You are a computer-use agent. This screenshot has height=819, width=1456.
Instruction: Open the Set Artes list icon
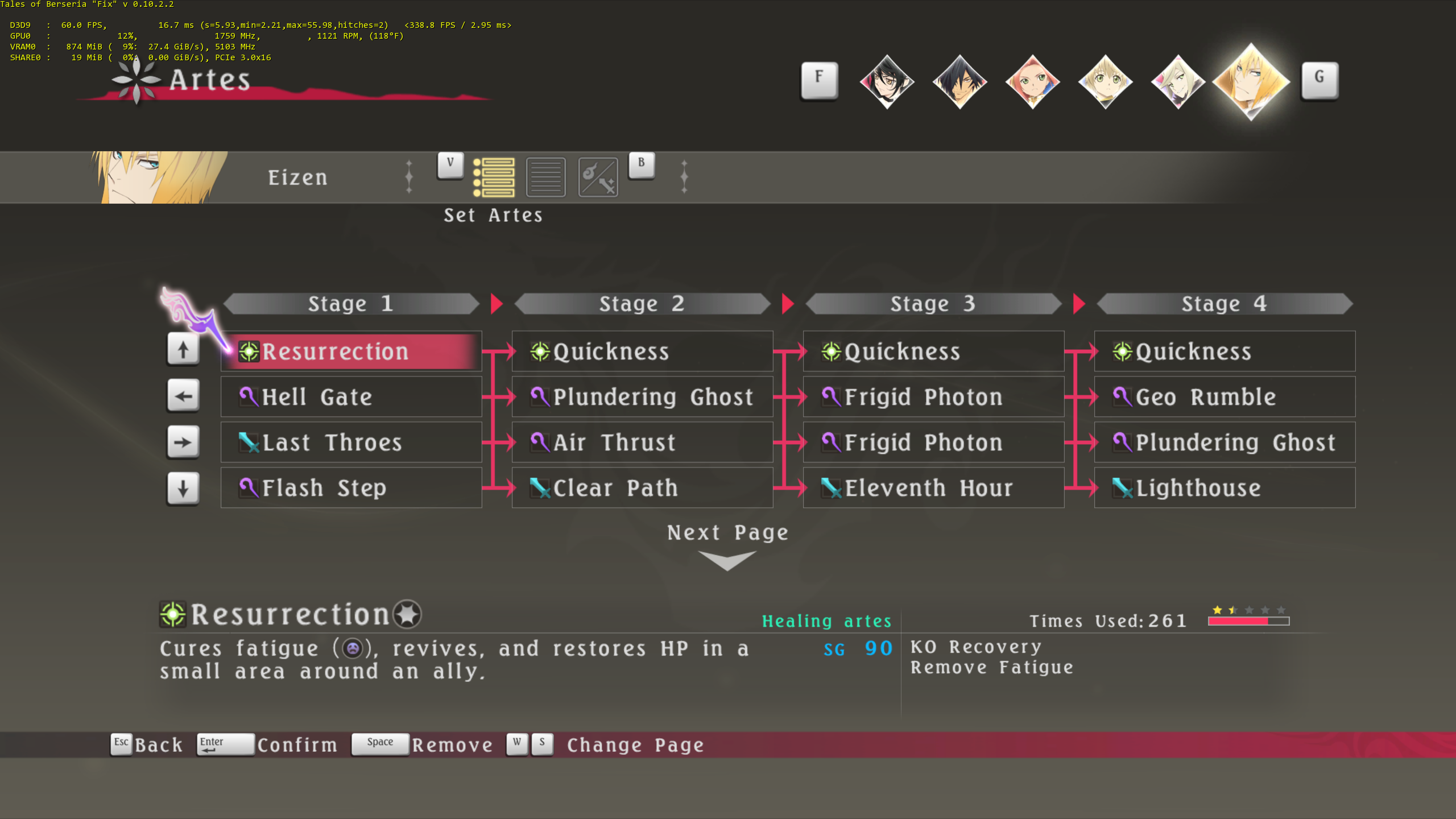click(x=494, y=177)
